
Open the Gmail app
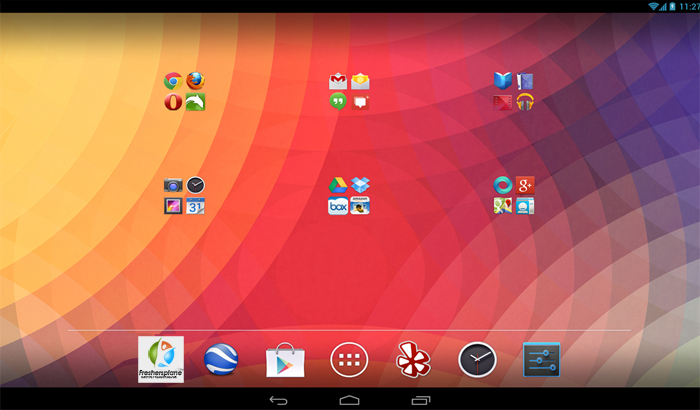click(x=338, y=81)
